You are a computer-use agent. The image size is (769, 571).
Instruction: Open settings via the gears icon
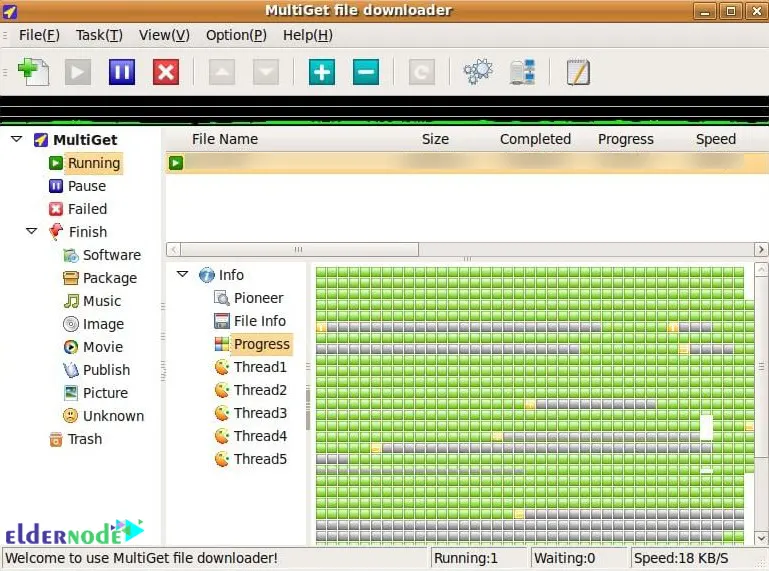pyautogui.click(x=478, y=72)
